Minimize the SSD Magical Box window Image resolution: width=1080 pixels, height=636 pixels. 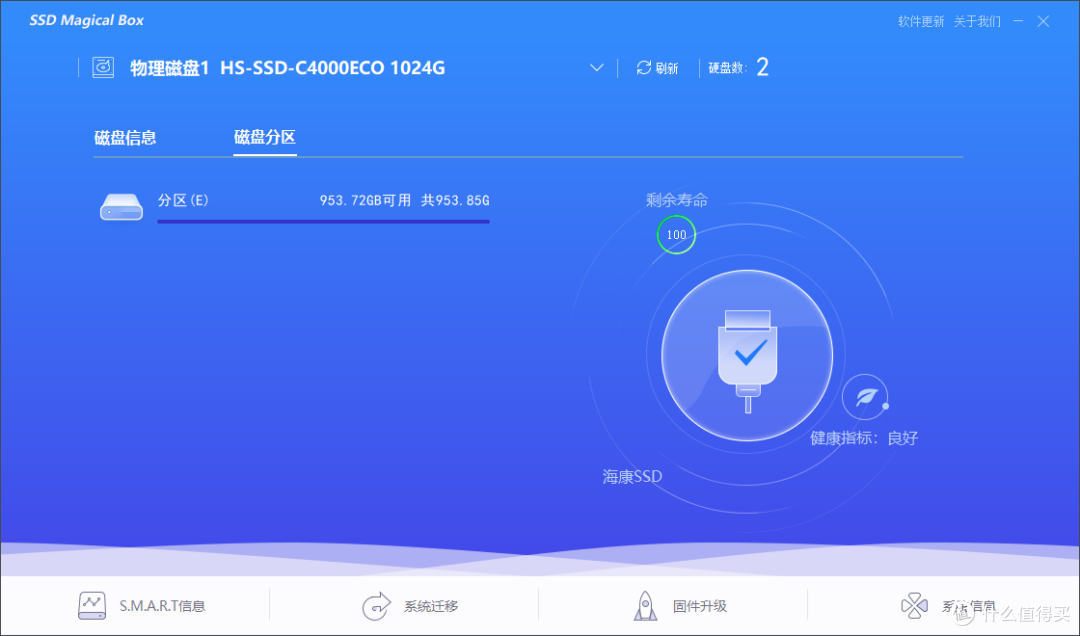[1018, 21]
